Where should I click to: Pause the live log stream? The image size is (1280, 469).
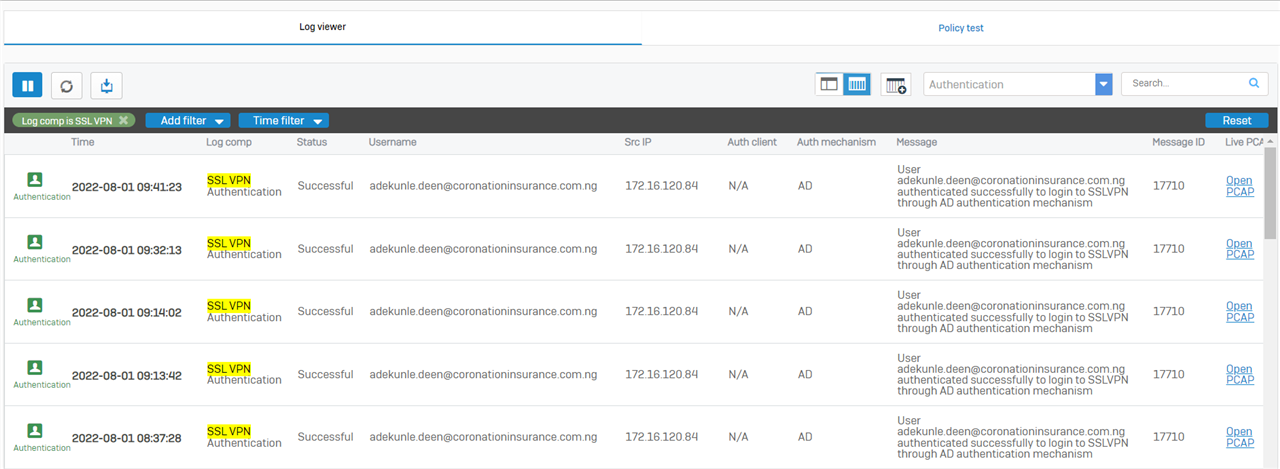(27, 86)
